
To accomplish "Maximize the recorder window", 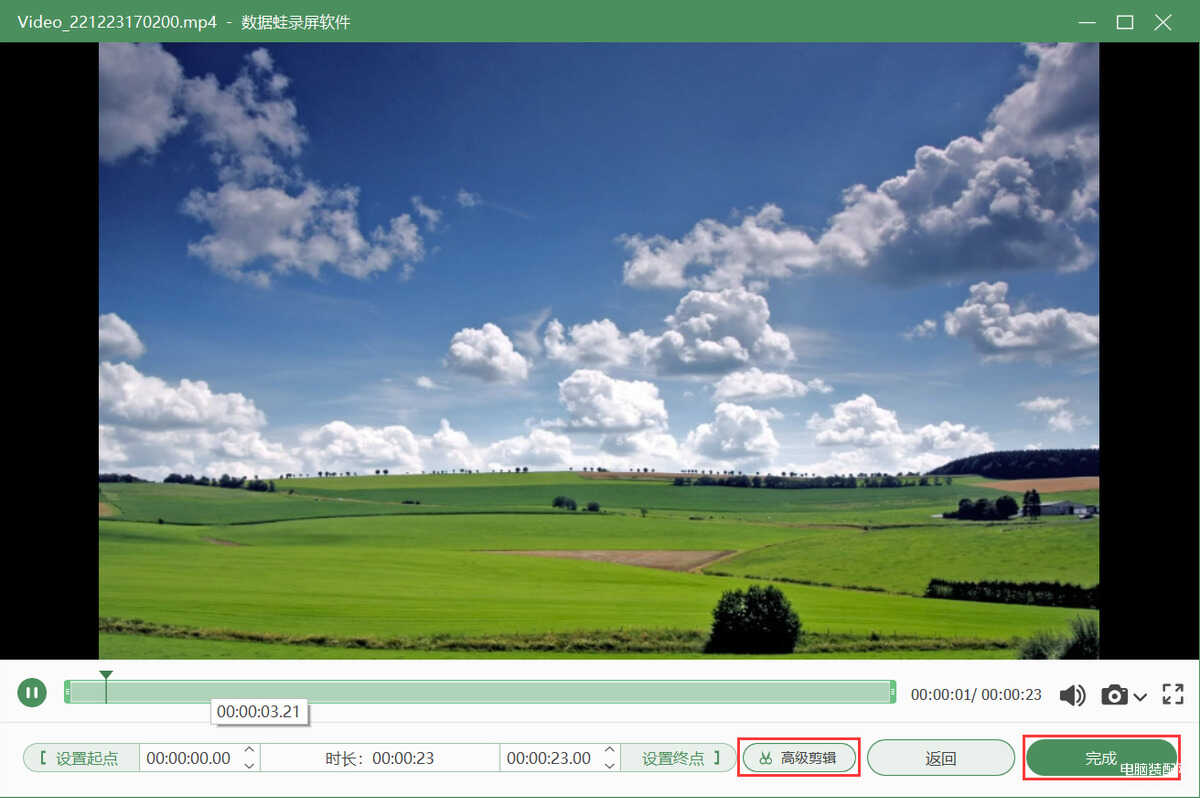I will coord(1125,21).
